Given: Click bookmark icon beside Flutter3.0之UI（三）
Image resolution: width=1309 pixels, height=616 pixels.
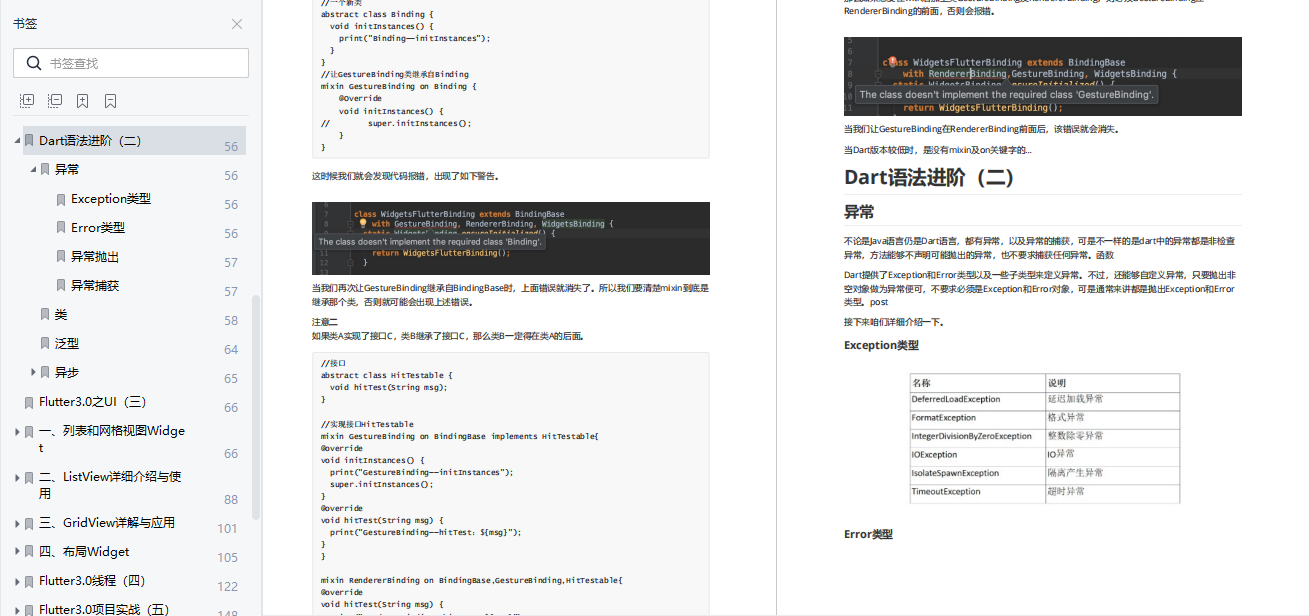Looking at the screenshot, I should (x=29, y=402).
